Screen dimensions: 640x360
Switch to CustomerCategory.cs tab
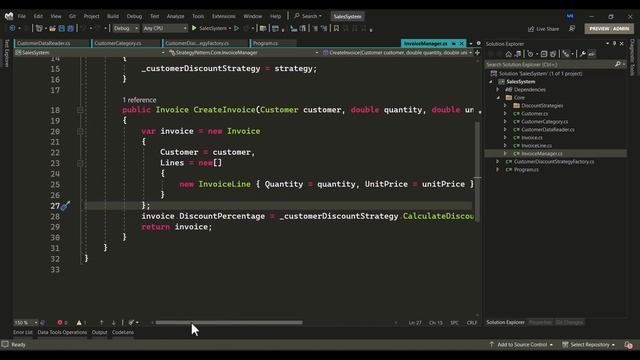pyautogui.click(x=126, y=43)
